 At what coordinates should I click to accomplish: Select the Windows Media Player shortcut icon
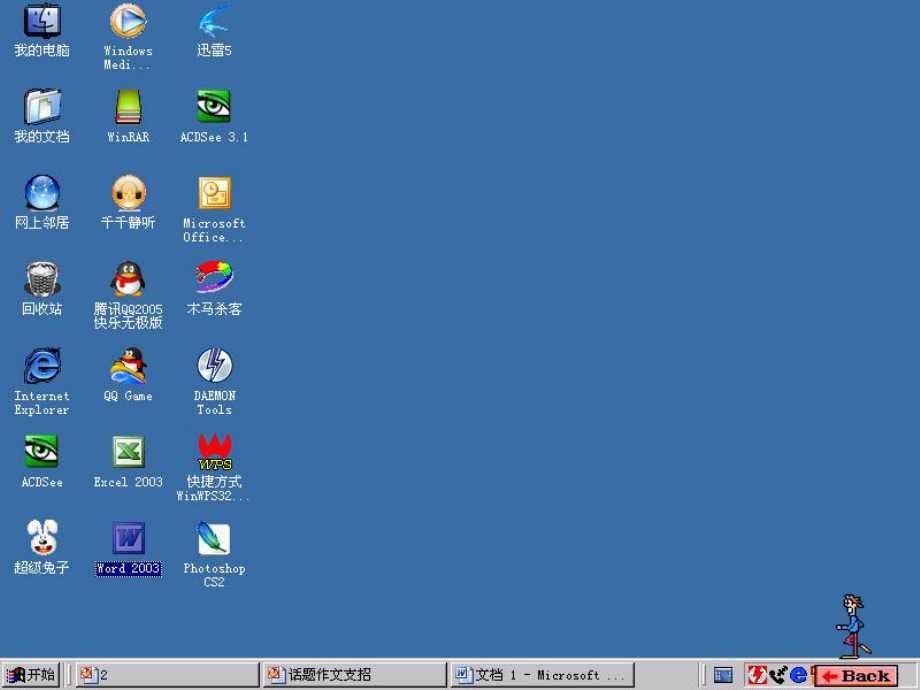[128, 21]
